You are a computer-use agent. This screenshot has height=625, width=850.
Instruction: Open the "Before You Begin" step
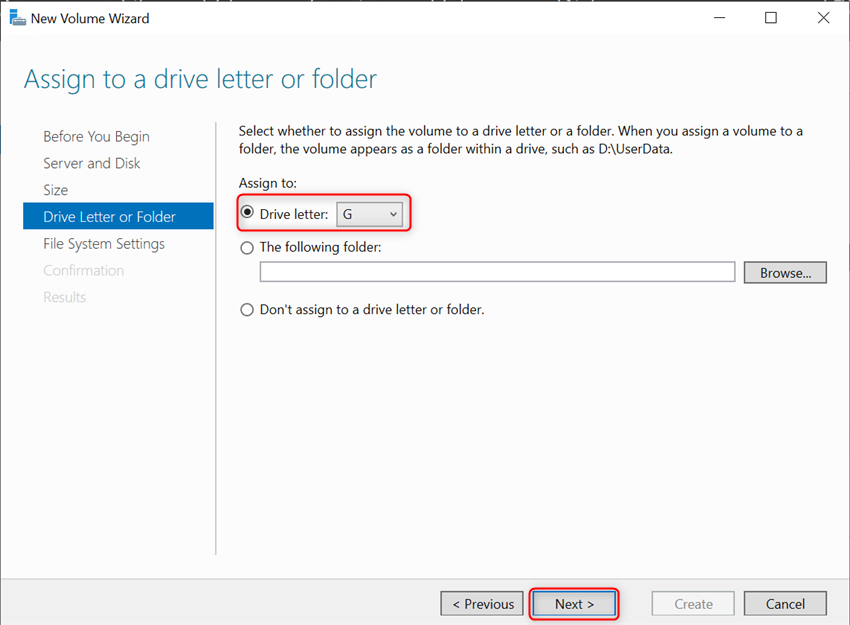pyautogui.click(x=97, y=136)
